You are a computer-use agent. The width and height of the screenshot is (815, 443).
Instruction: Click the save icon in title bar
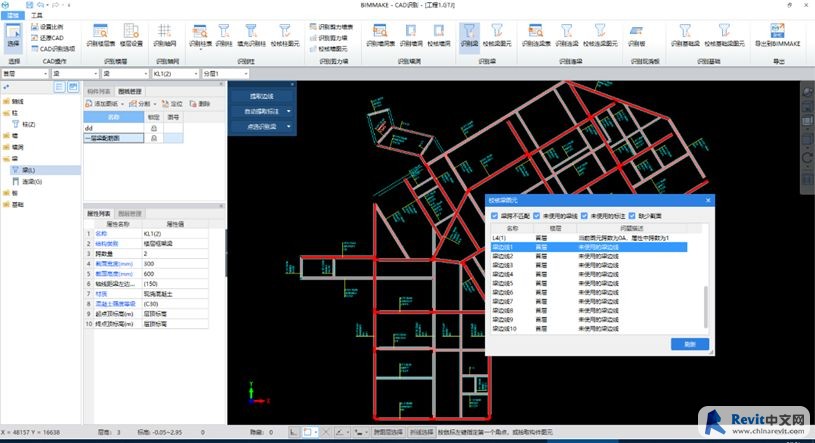[30, 5]
